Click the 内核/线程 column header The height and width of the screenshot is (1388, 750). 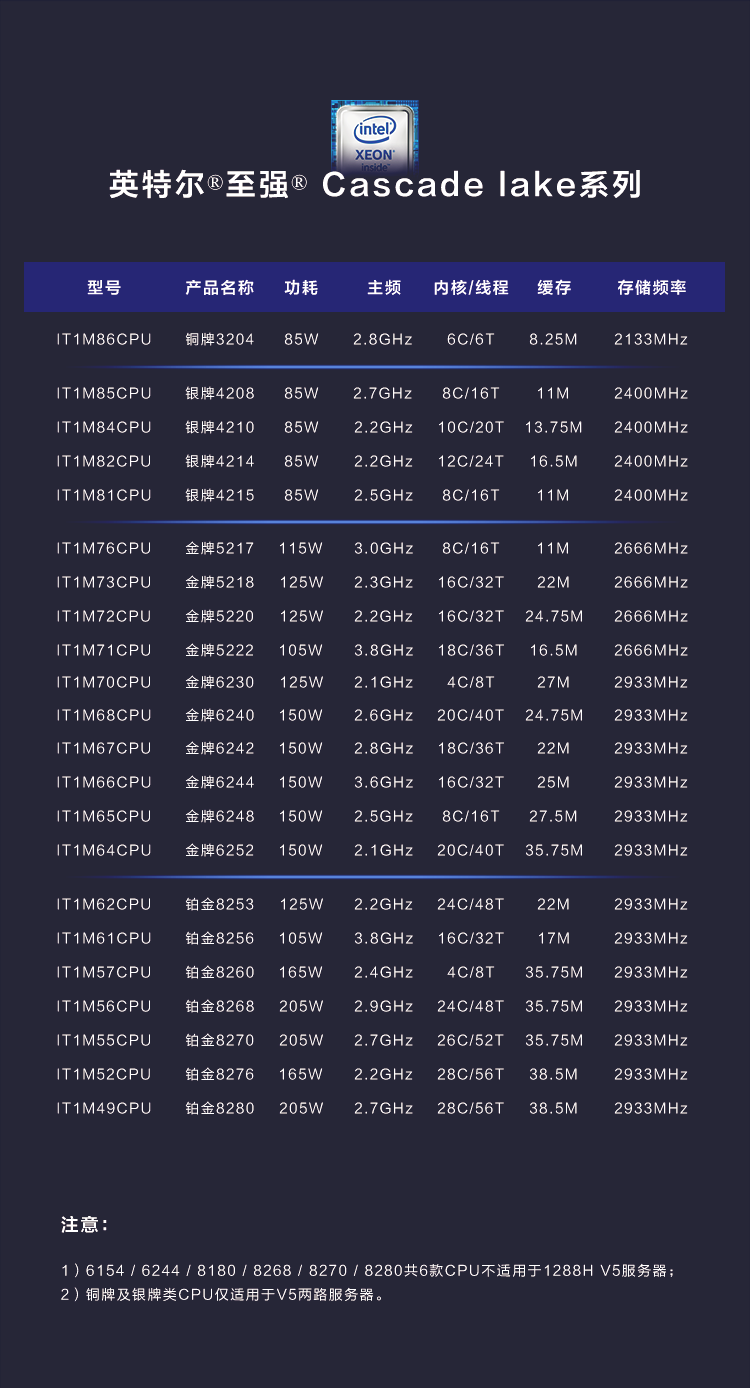(471, 288)
